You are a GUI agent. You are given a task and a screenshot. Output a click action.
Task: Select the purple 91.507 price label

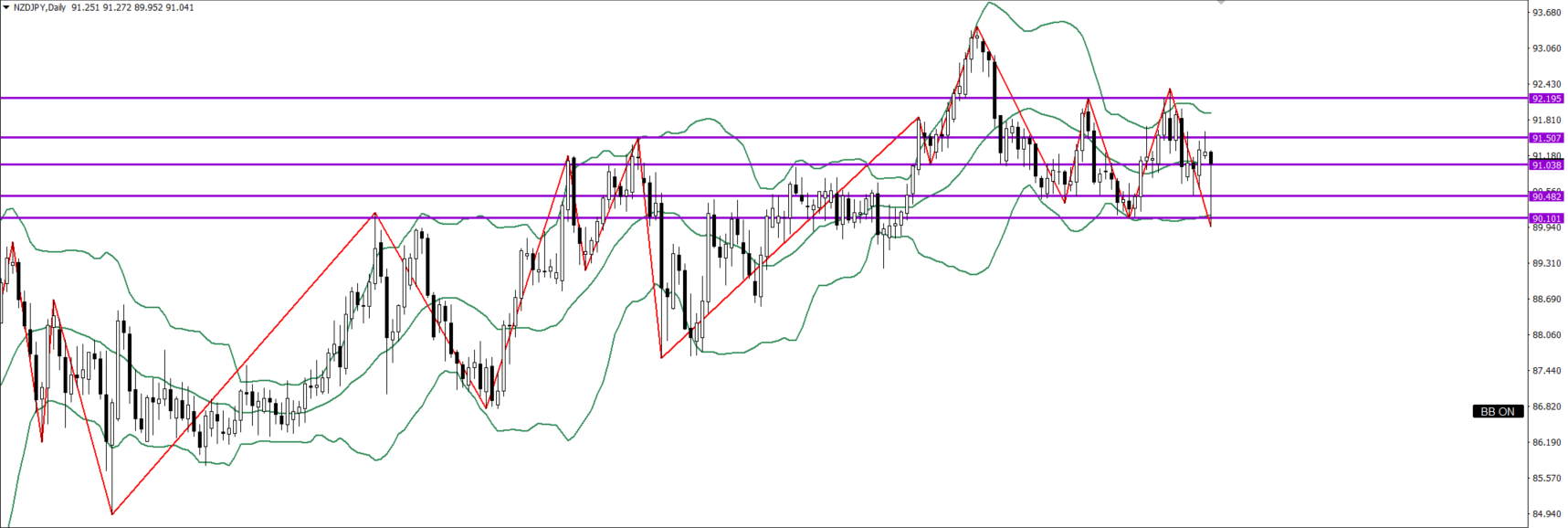click(1546, 138)
